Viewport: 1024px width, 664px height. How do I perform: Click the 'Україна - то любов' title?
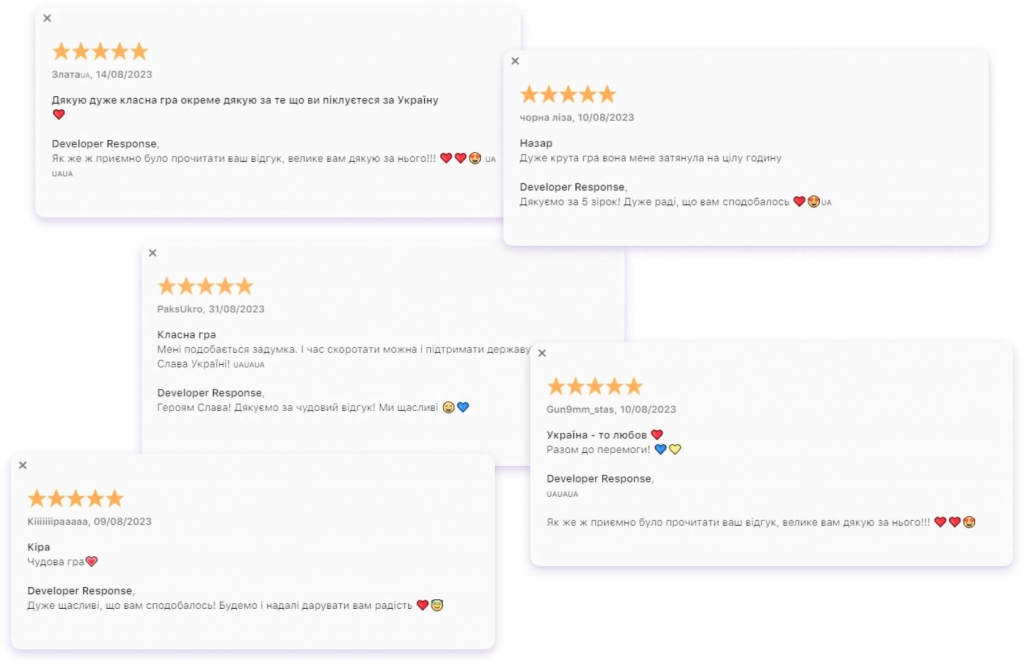click(x=596, y=435)
